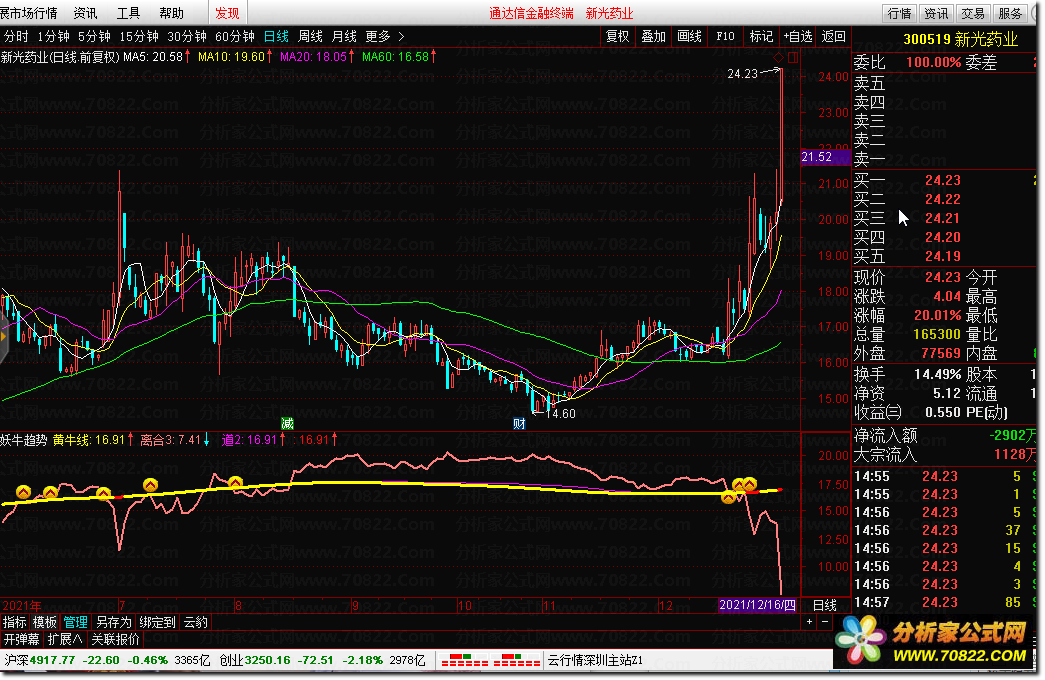Click the 买一 price 24.23
Screen dimensions: 1045x680
coord(942,180)
